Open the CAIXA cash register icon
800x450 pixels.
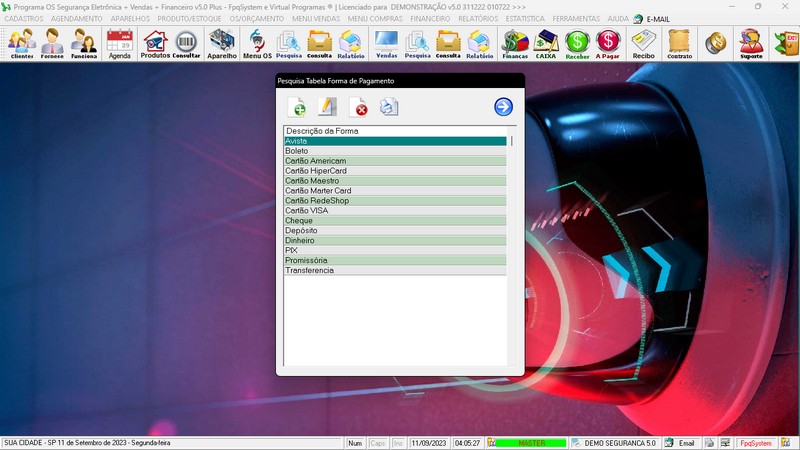coord(546,43)
